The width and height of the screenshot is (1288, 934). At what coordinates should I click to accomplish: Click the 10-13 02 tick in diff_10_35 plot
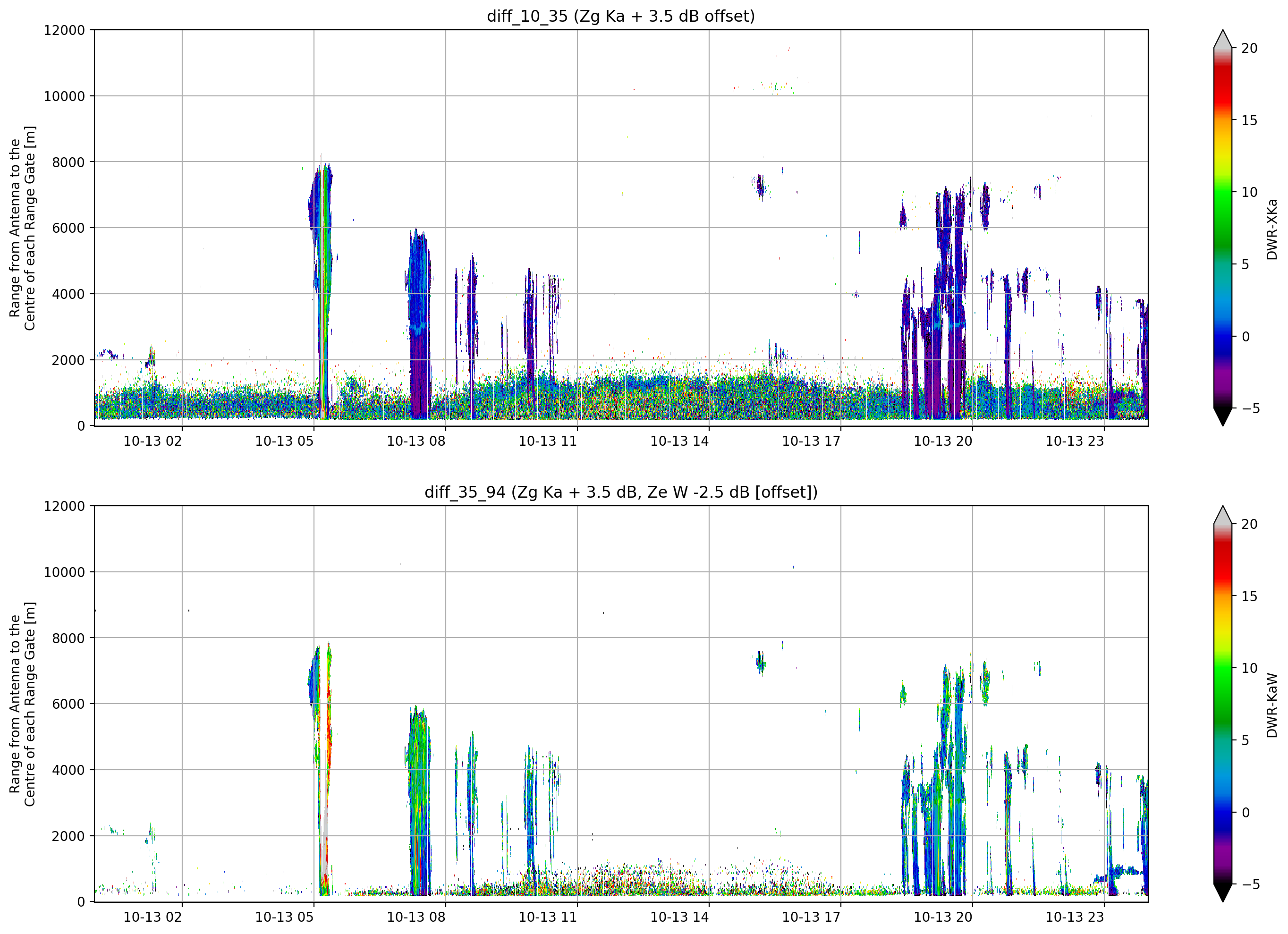coord(153,442)
